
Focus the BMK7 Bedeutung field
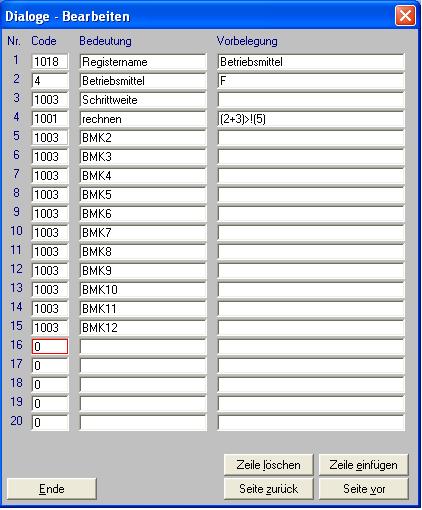pyautogui.click(x=143, y=233)
